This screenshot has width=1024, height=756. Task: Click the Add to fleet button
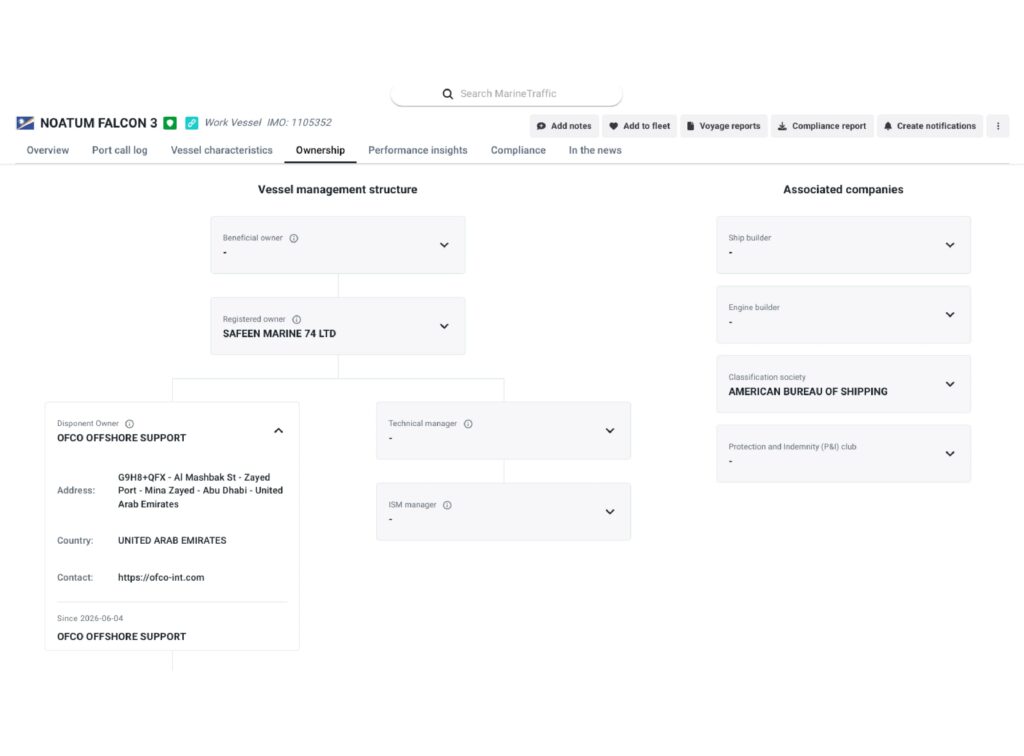(x=639, y=126)
